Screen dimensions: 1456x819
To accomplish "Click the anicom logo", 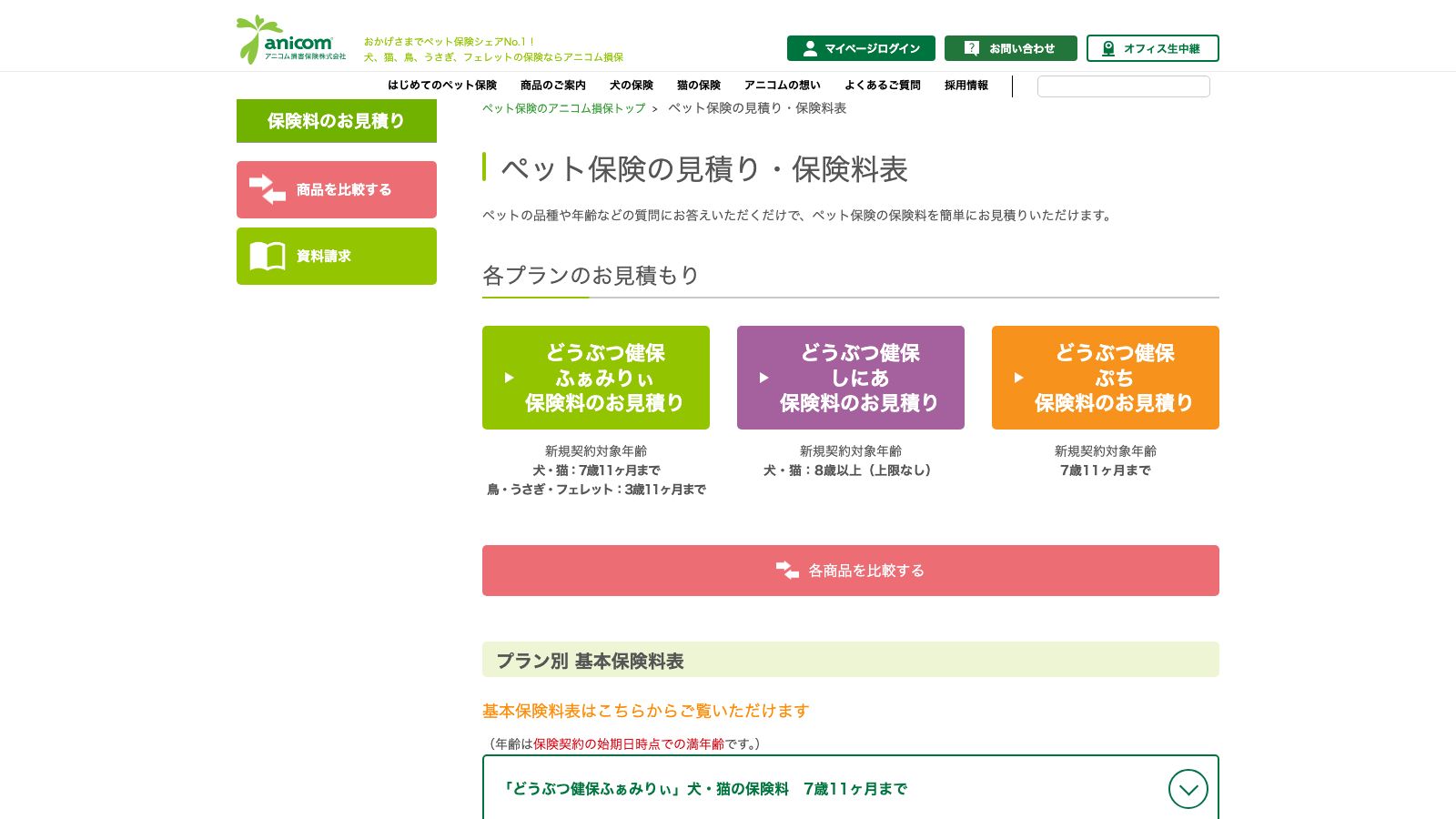I will click(x=291, y=39).
